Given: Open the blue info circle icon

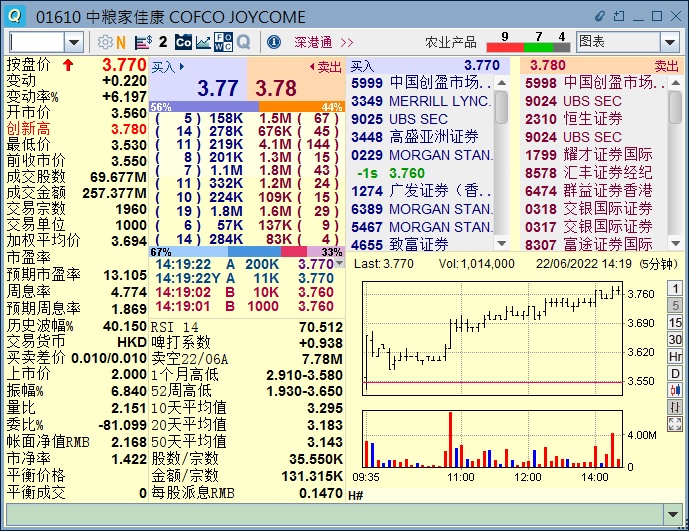Looking at the screenshot, I should coord(274,42).
